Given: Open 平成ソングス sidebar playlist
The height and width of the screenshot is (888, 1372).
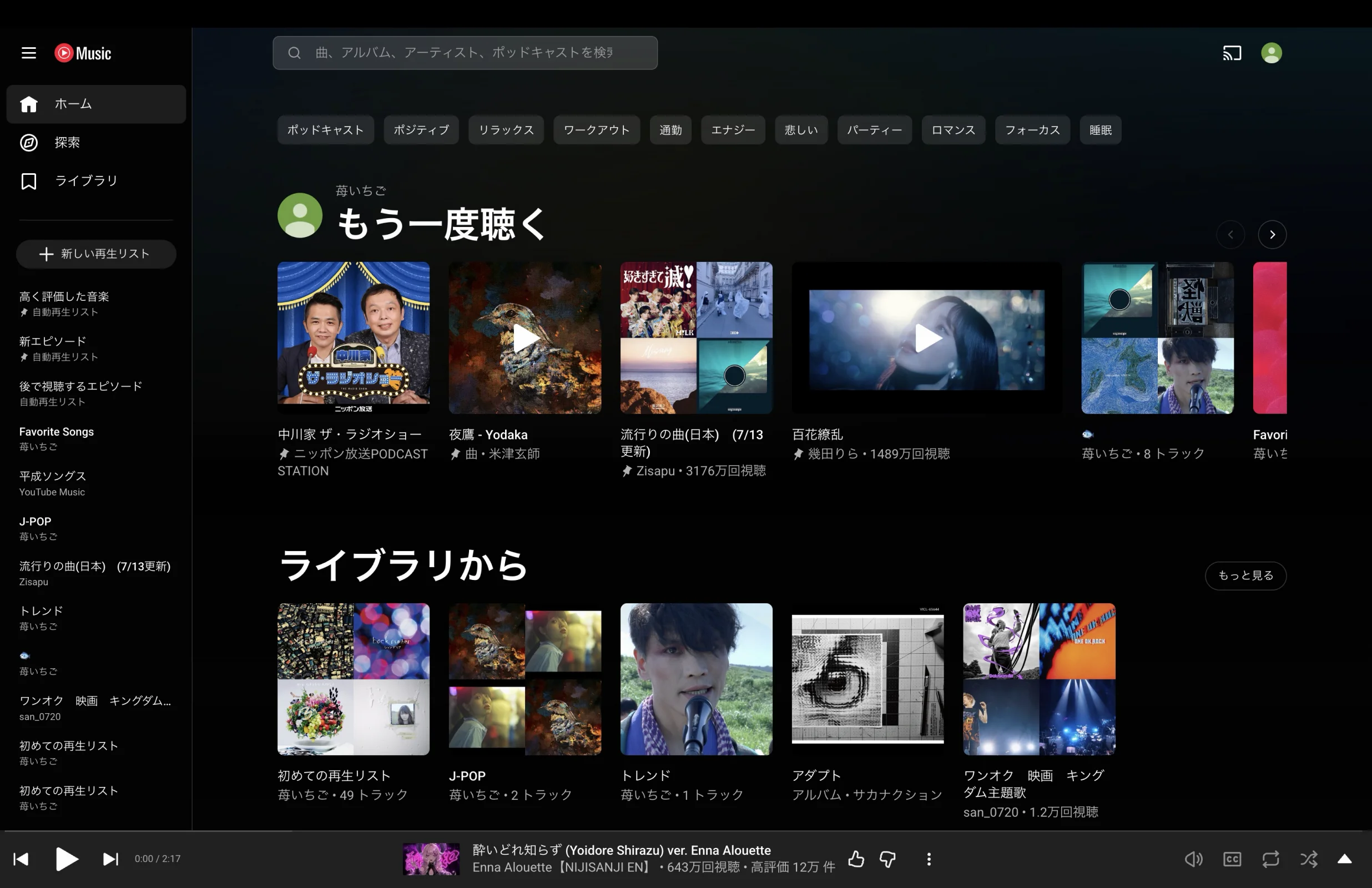Looking at the screenshot, I should click(96, 484).
